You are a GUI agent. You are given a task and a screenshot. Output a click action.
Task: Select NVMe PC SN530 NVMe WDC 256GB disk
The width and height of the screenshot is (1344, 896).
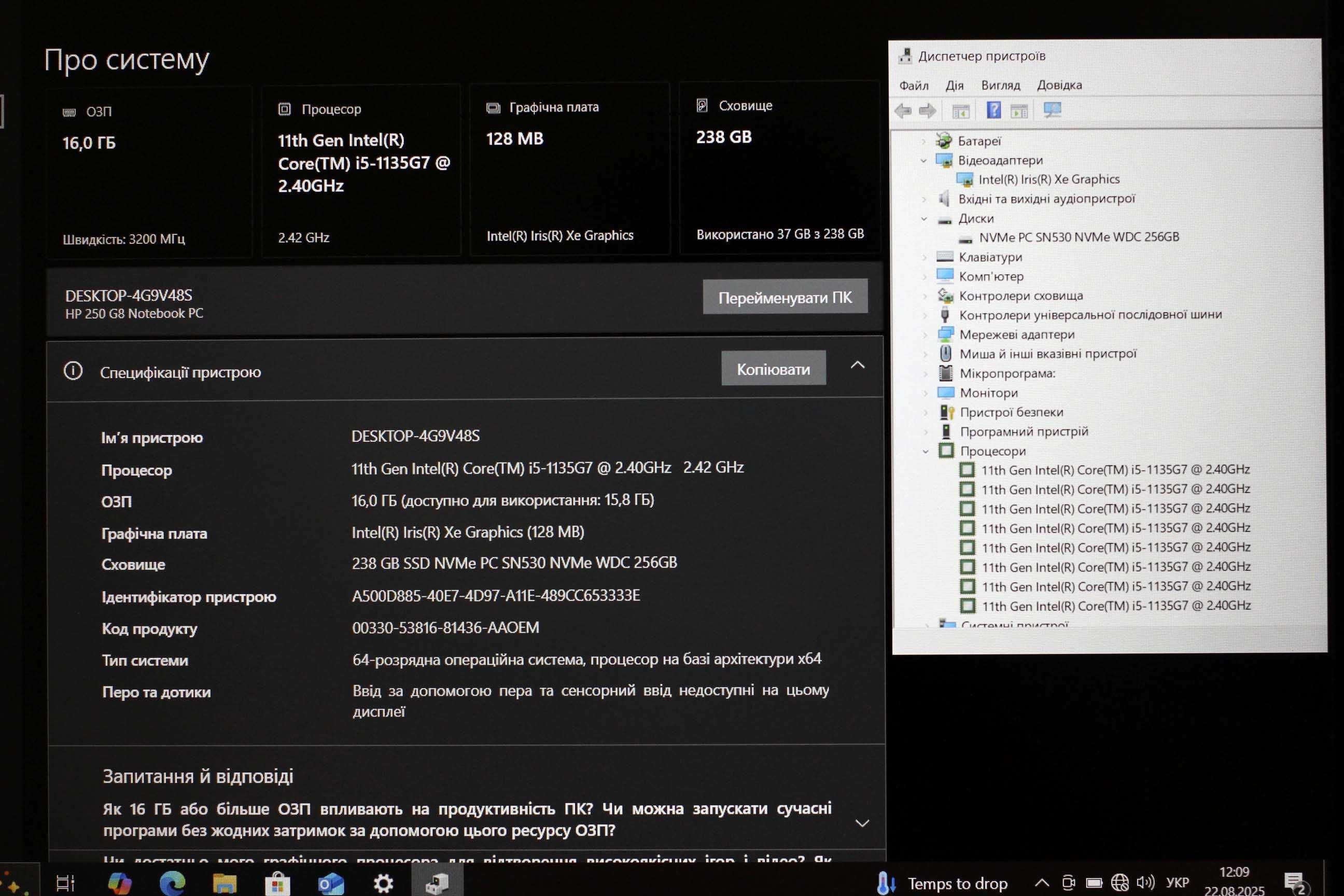[1079, 237]
